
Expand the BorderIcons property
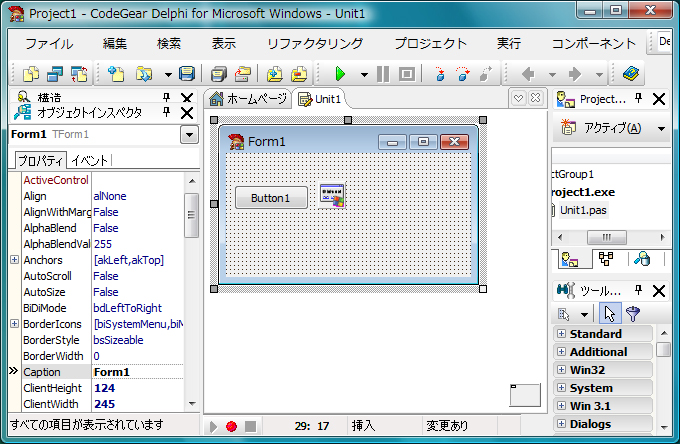point(14,324)
